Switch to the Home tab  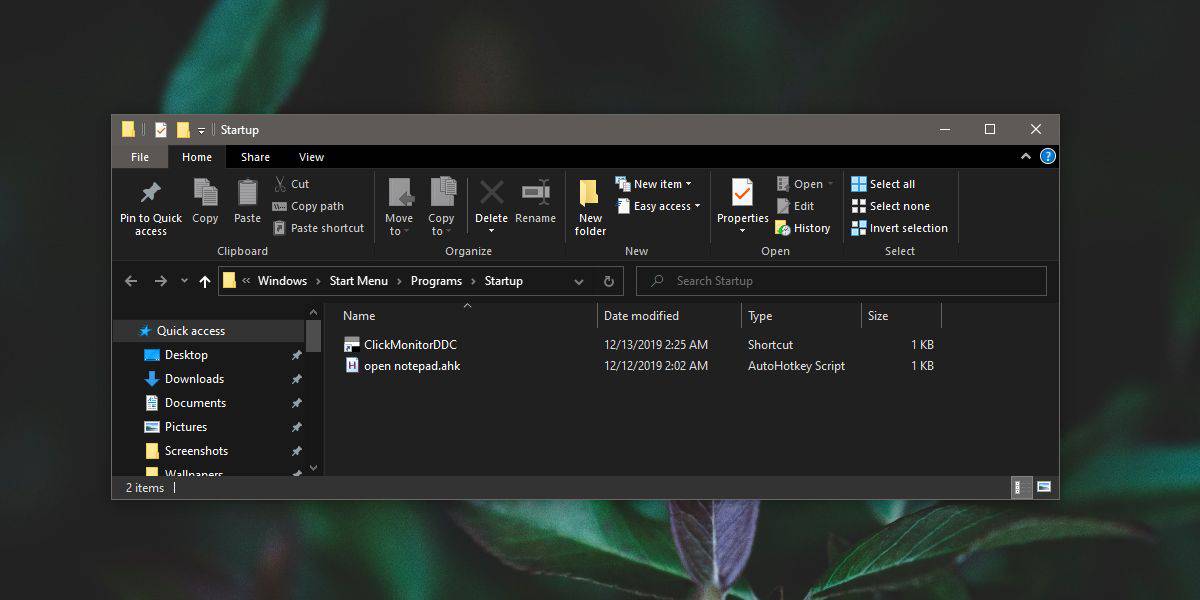tap(197, 157)
